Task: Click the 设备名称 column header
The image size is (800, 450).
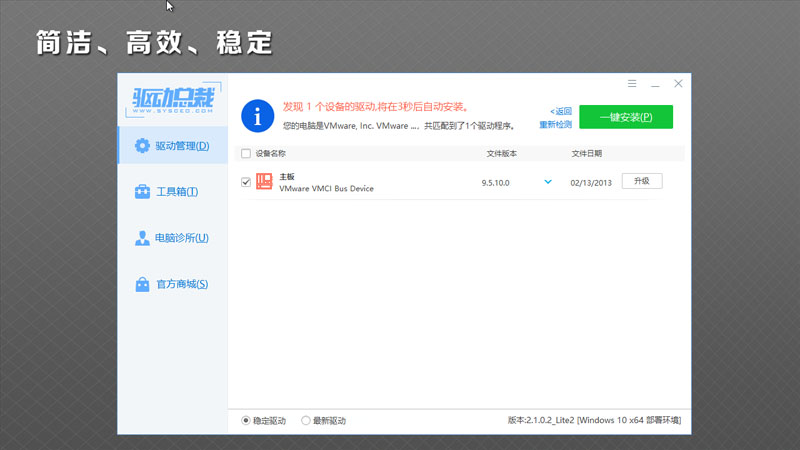Action: [270, 153]
